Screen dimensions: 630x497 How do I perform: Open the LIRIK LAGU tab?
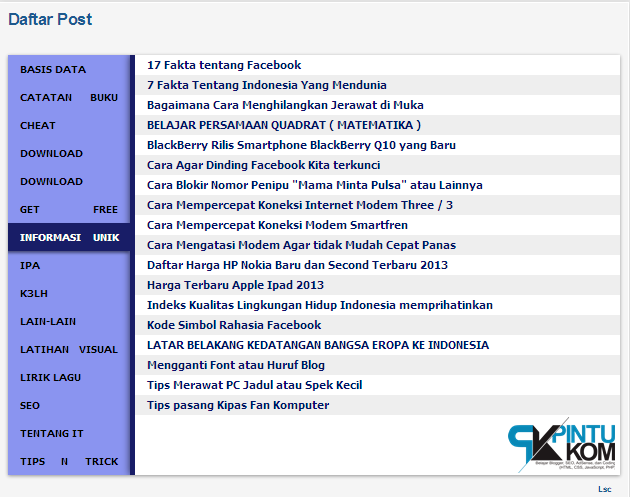coord(69,377)
